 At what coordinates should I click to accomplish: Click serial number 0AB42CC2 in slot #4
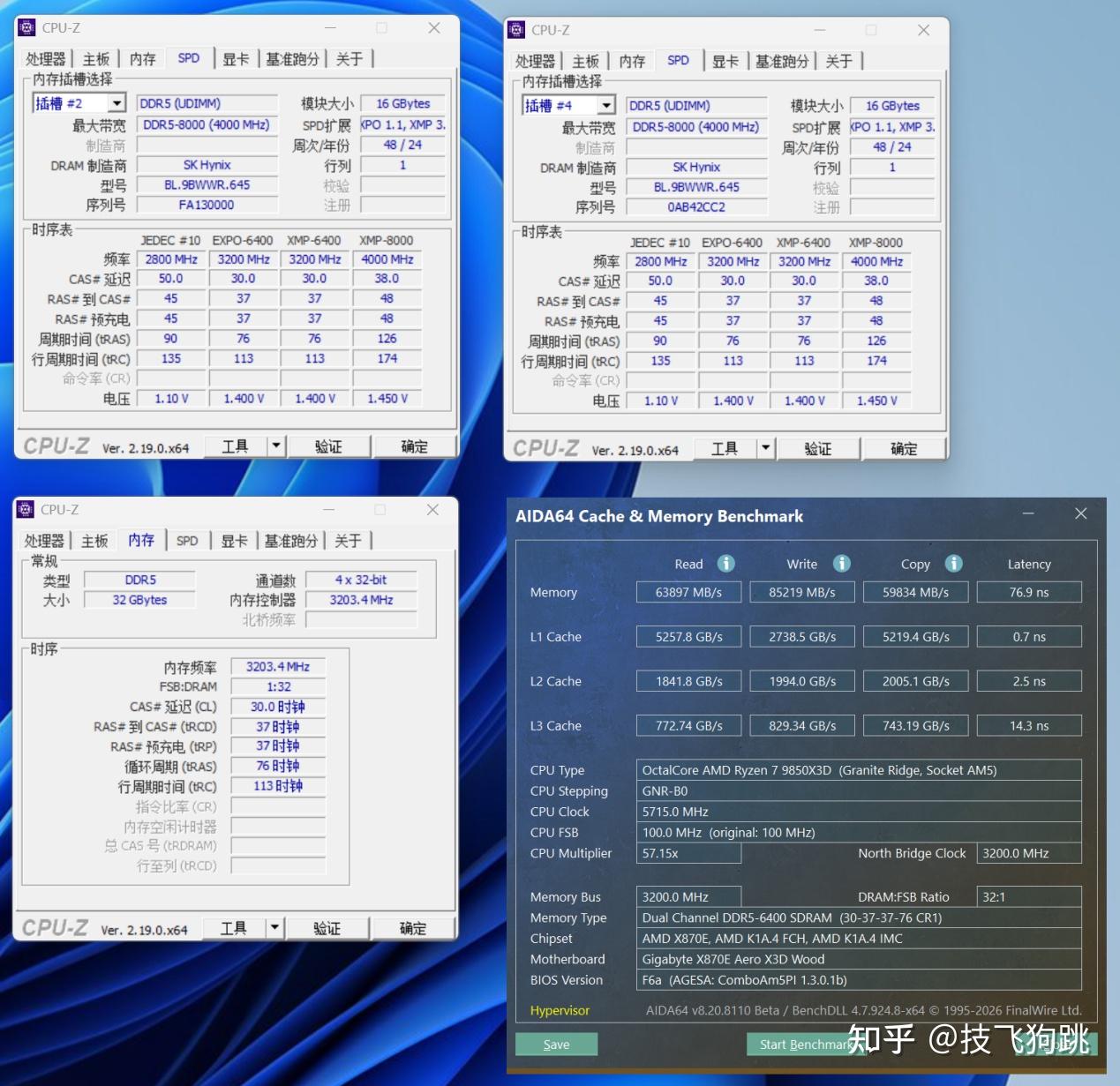point(696,207)
